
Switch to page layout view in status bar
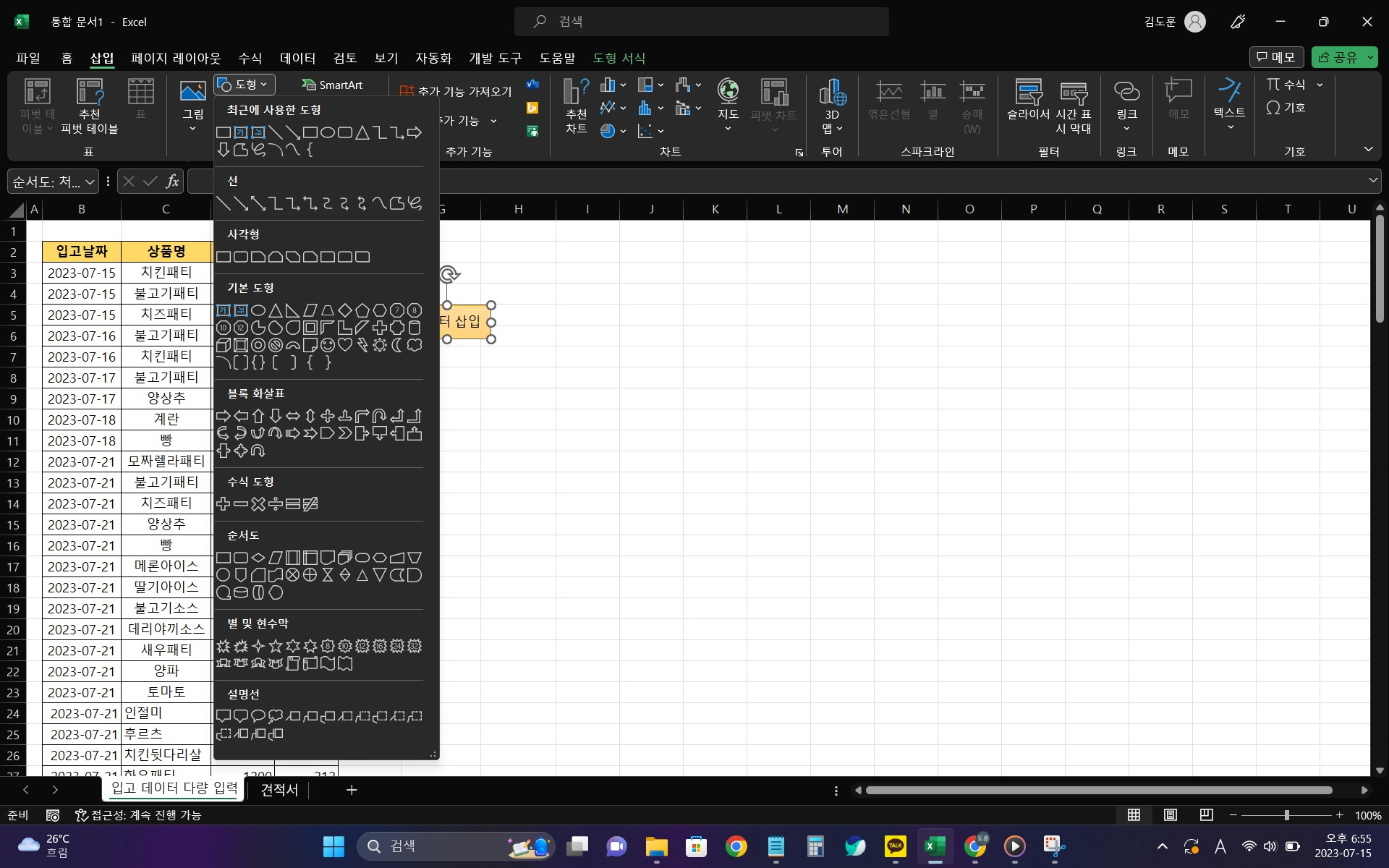[x=1170, y=815]
